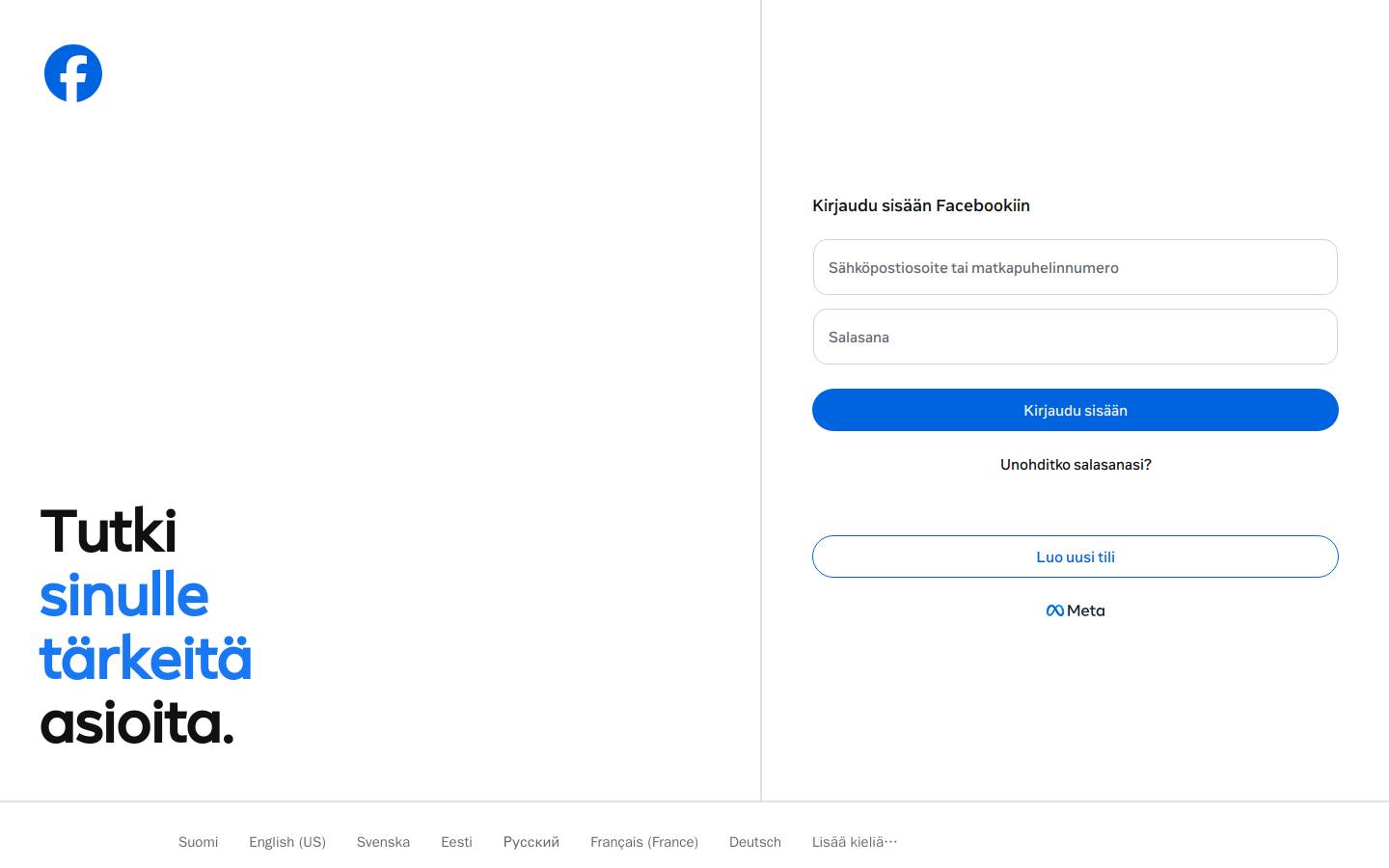Click the Tutki sinulle tärkeitä asioita slogan
Image resolution: width=1389 pixels, height=868 pixels.
pyautogui.click(x=146, y=627)
